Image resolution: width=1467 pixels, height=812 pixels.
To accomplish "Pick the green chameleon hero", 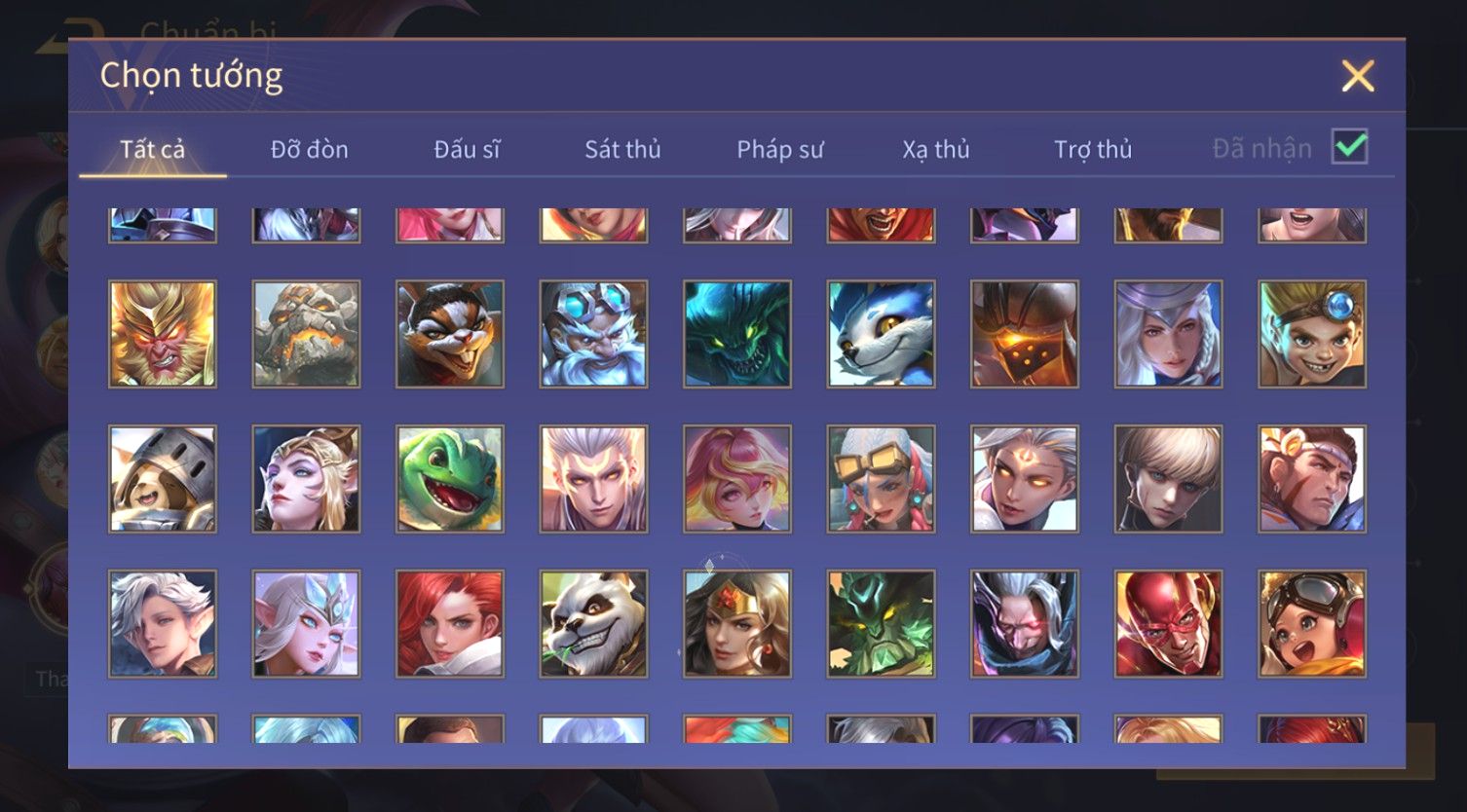I will 450,479.
